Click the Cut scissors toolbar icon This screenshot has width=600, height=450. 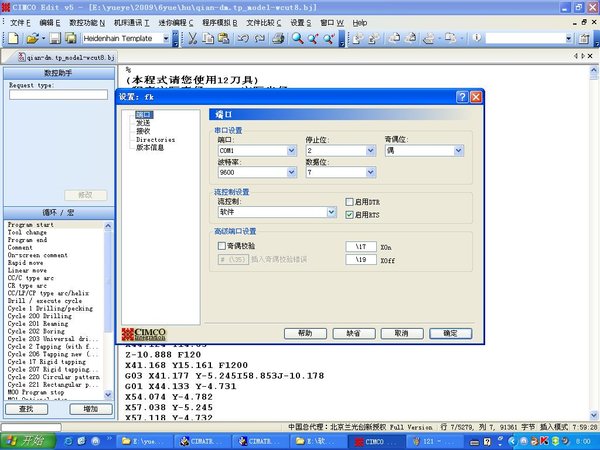(192, 38)
